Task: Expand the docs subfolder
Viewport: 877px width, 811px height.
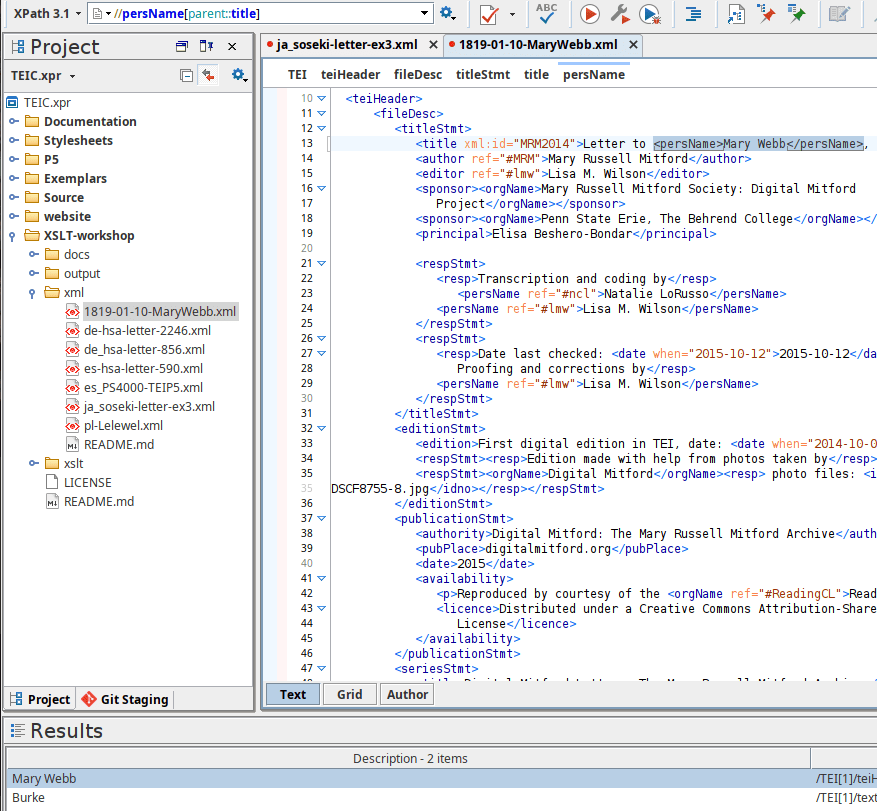Action: click(x=34, y=254)
